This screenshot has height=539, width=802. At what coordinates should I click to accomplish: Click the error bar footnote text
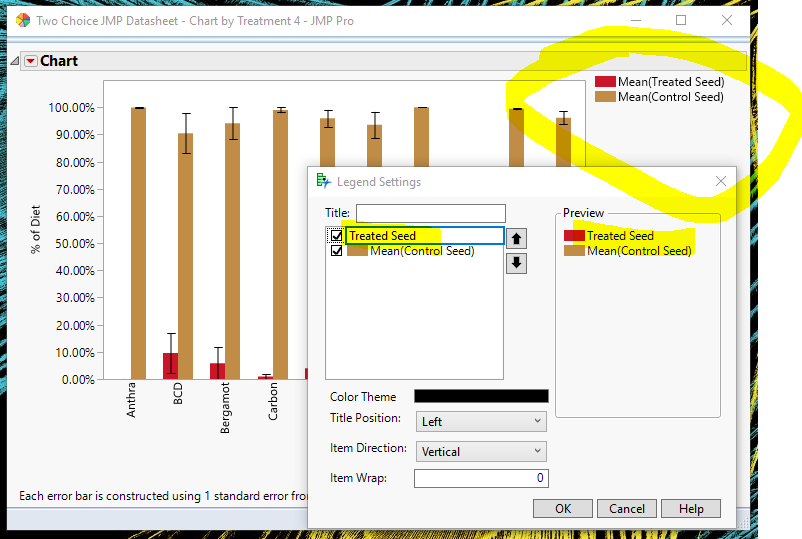tap(163, 496)
